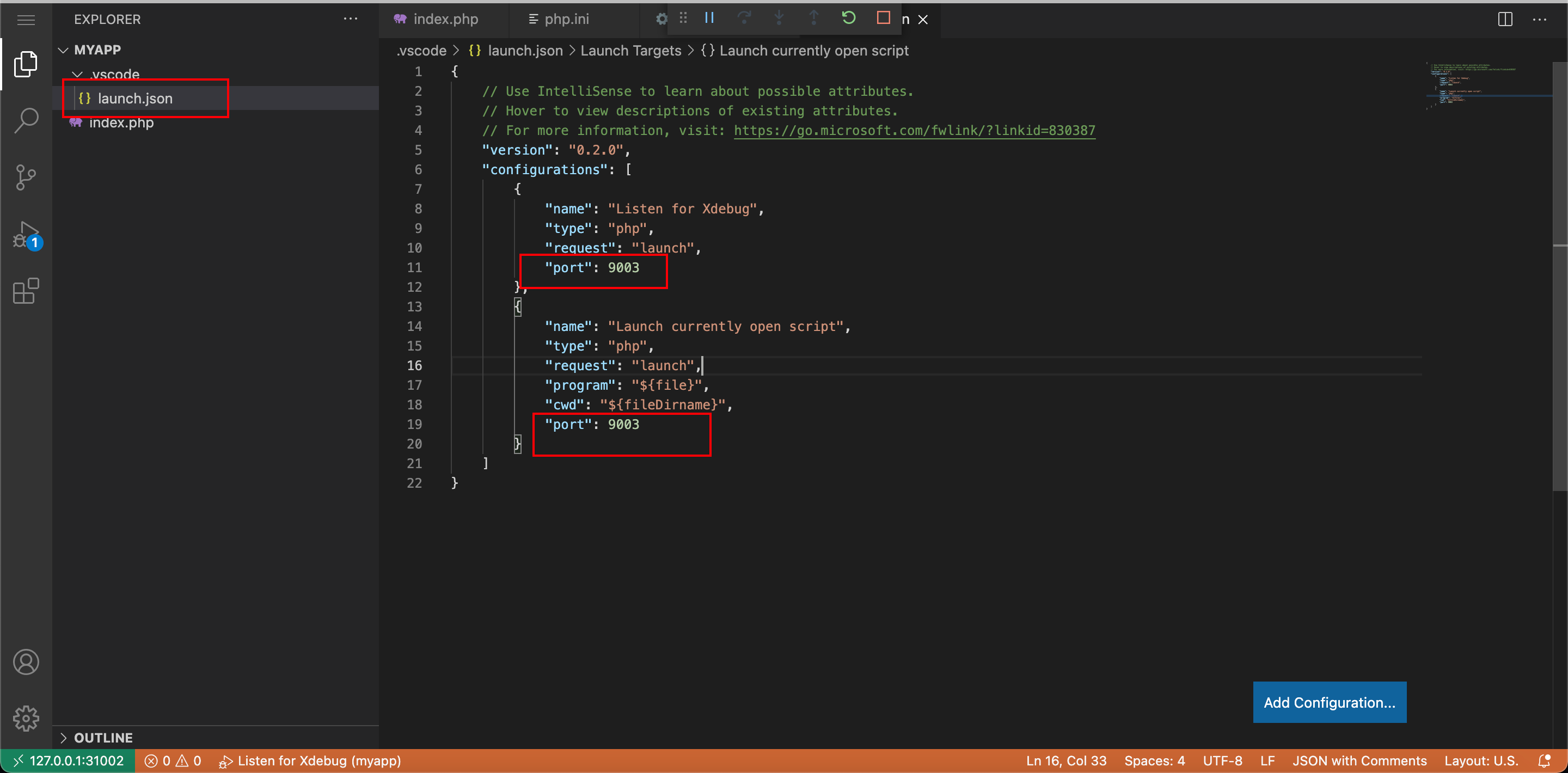
Task: Restart the debug session
Action: tap(849, 17)
